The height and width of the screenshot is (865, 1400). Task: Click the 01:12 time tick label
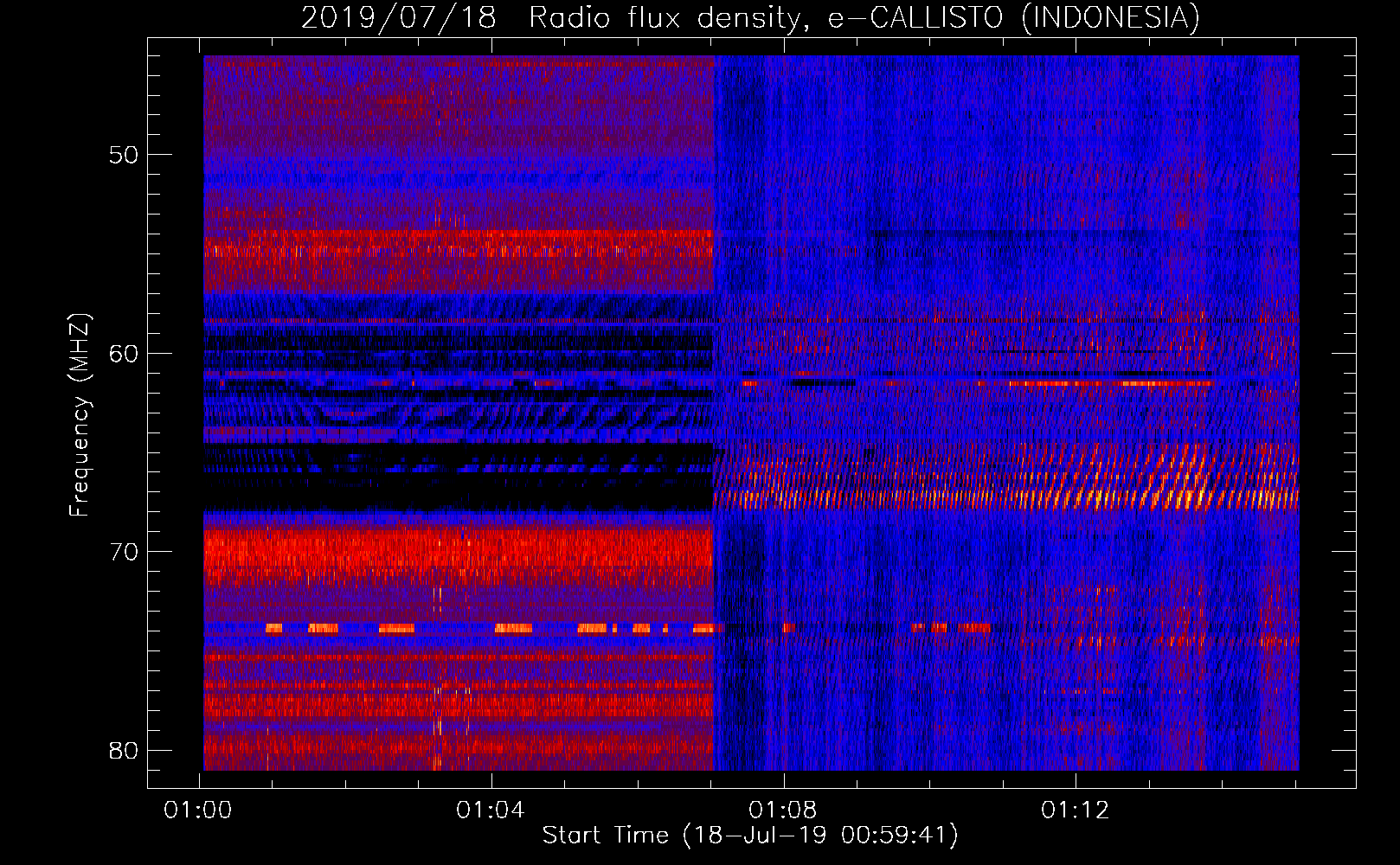click(x=1076, y=811)
